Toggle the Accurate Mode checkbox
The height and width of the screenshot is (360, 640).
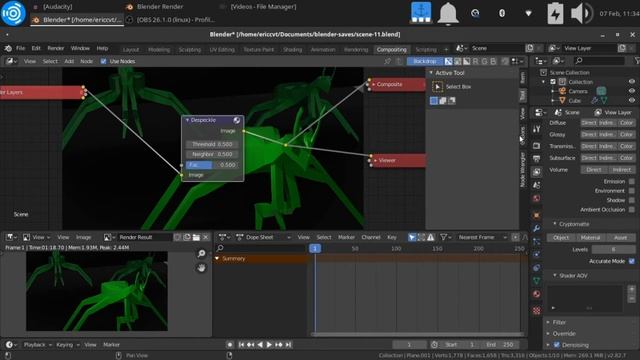click(632, 261)
